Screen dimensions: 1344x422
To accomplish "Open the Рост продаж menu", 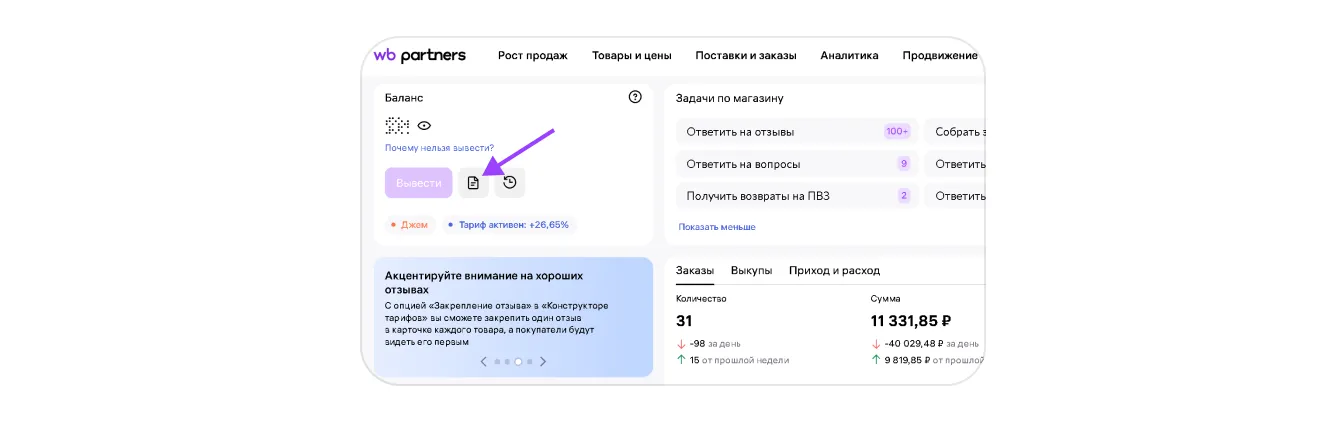I will point(532,56).
